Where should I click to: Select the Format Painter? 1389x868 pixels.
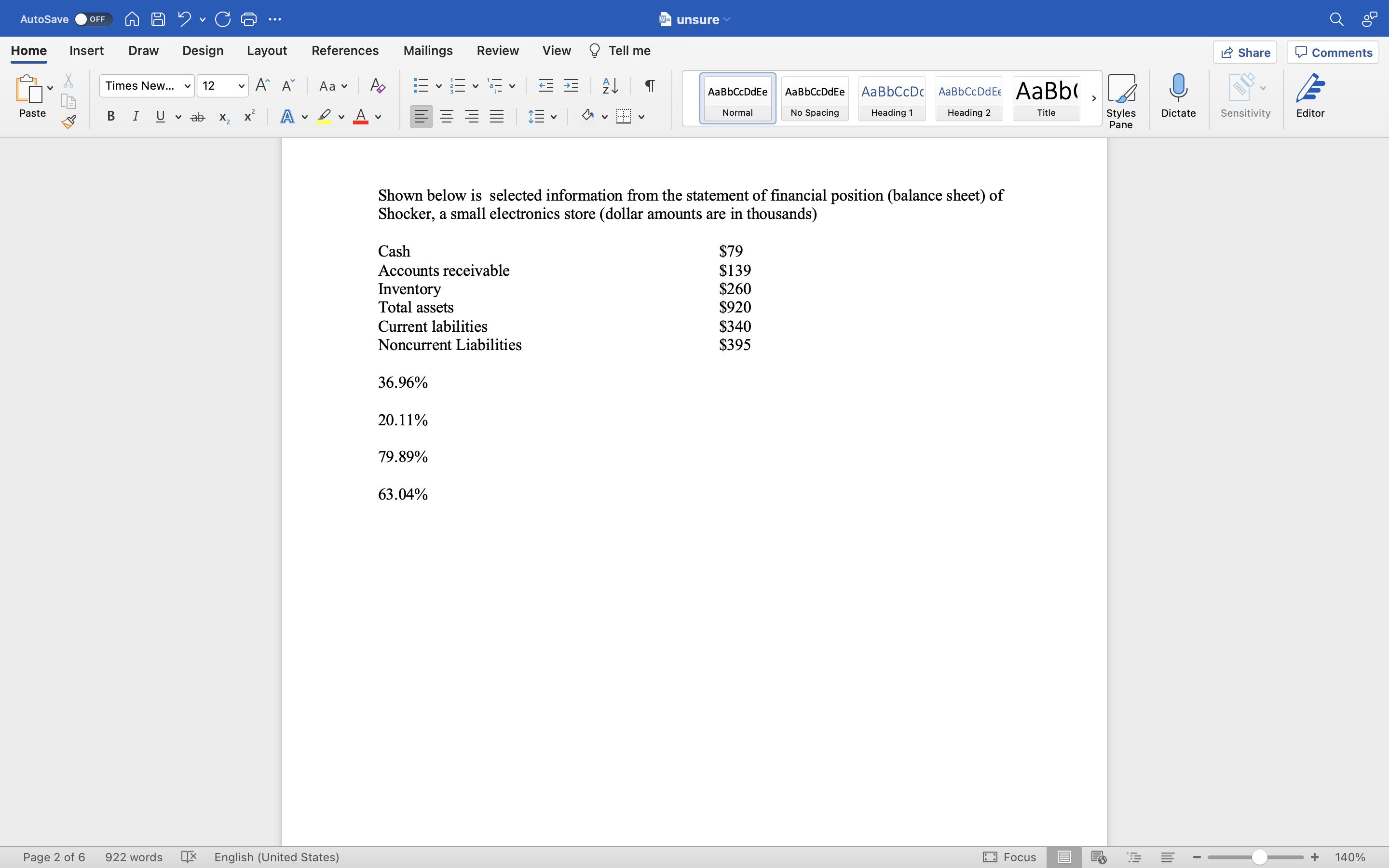tap(68, 121)
